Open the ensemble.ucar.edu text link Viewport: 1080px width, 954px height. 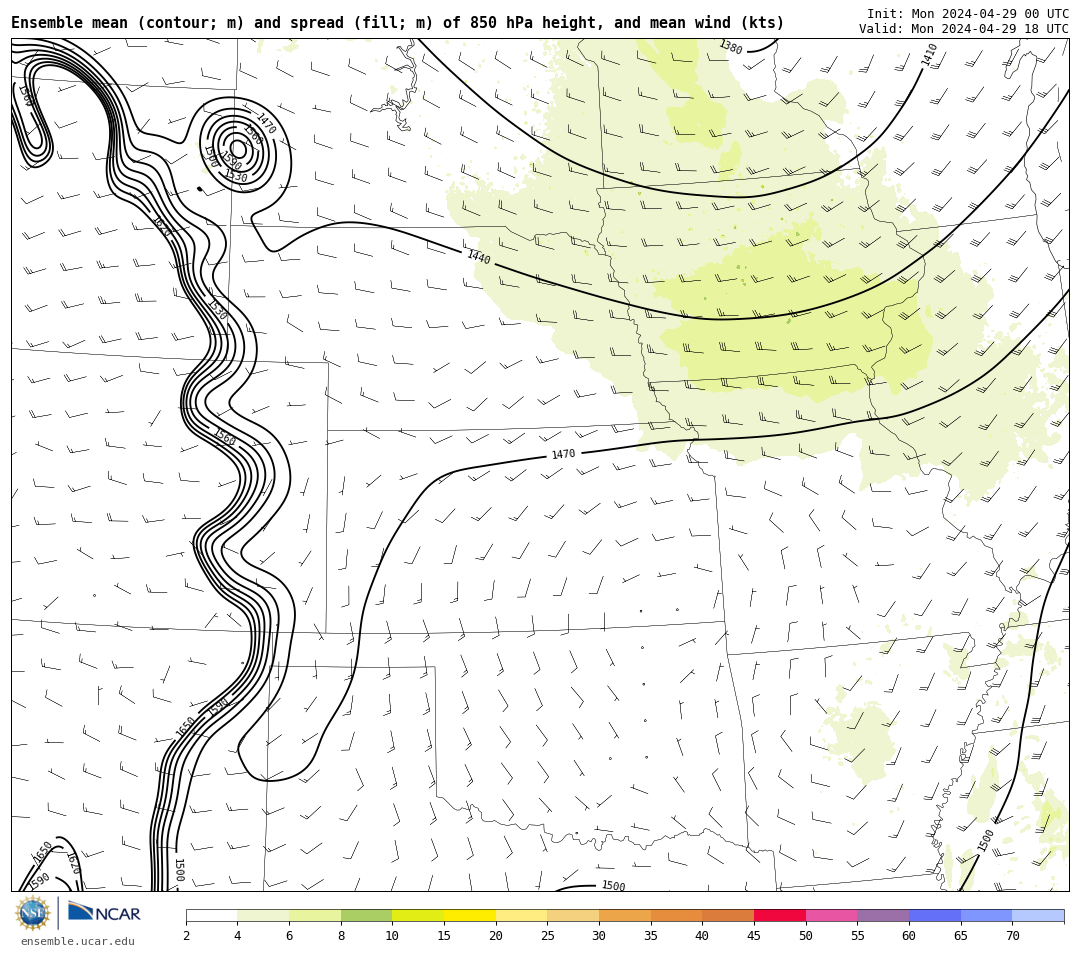(78, 942)
